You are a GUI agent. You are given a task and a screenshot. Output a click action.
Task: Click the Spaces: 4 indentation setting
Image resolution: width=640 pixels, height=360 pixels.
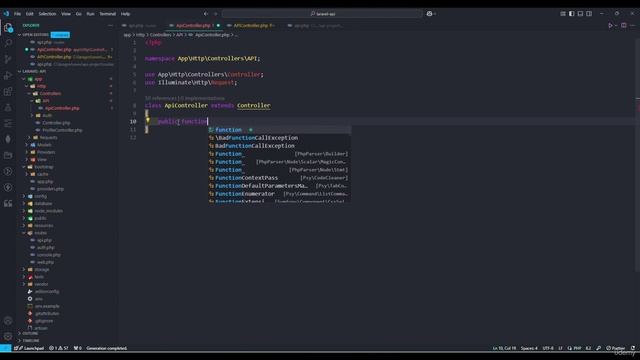click(529, 348)
